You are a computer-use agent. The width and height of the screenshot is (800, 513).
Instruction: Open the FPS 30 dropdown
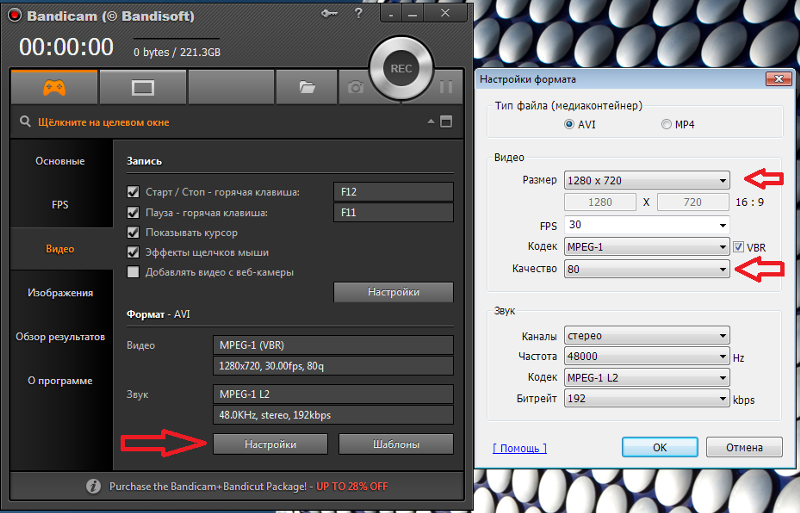[646, 225]
